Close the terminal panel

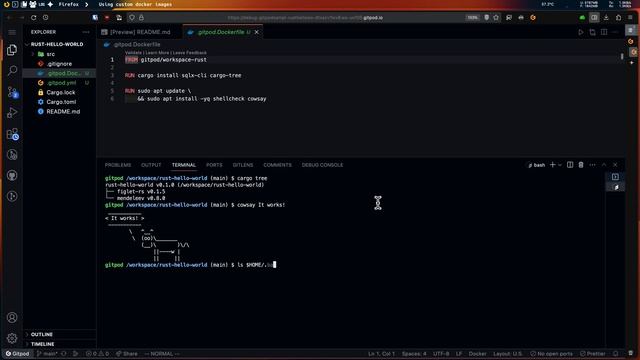click(615, 165)
